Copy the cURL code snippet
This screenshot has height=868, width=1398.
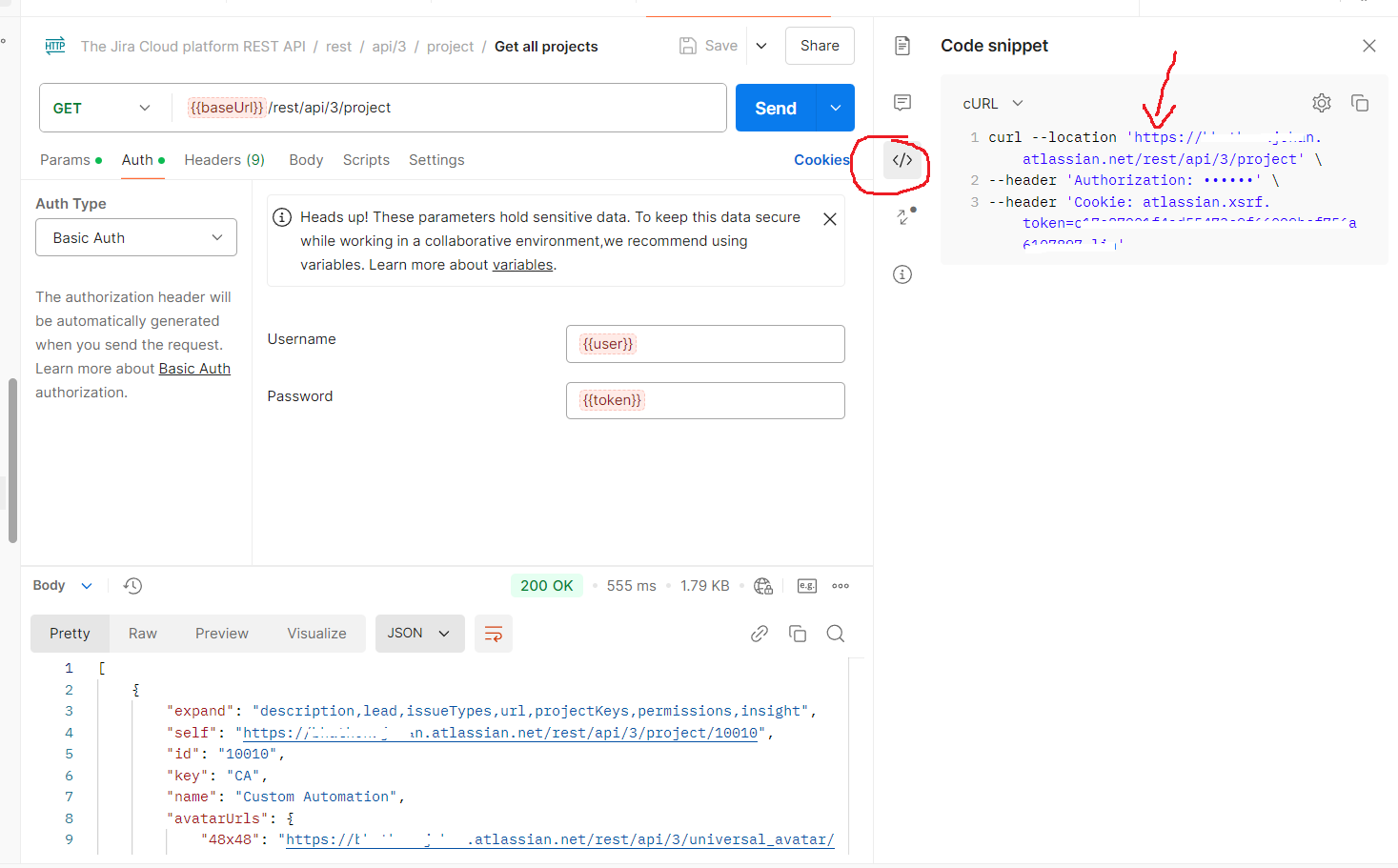1360,103
